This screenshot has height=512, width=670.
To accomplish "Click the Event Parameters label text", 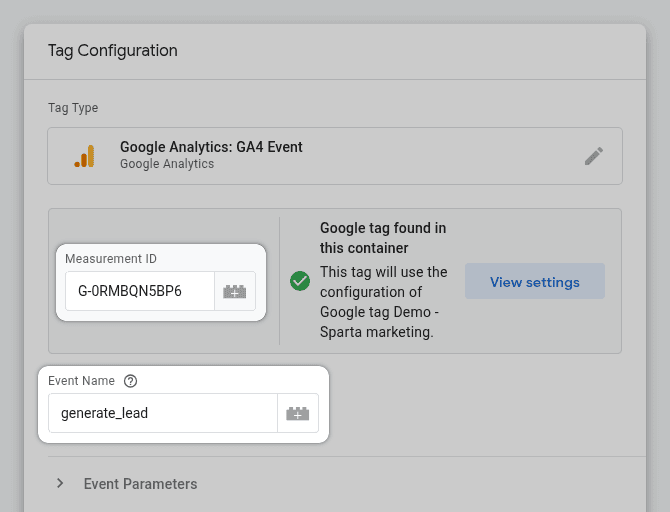I will pyautogui.click(x=140, y=484).
